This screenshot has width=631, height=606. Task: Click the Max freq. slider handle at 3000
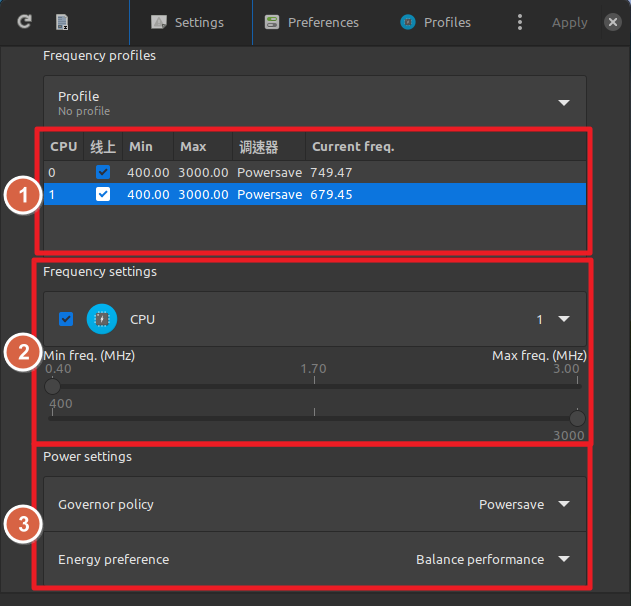point(577,418)
